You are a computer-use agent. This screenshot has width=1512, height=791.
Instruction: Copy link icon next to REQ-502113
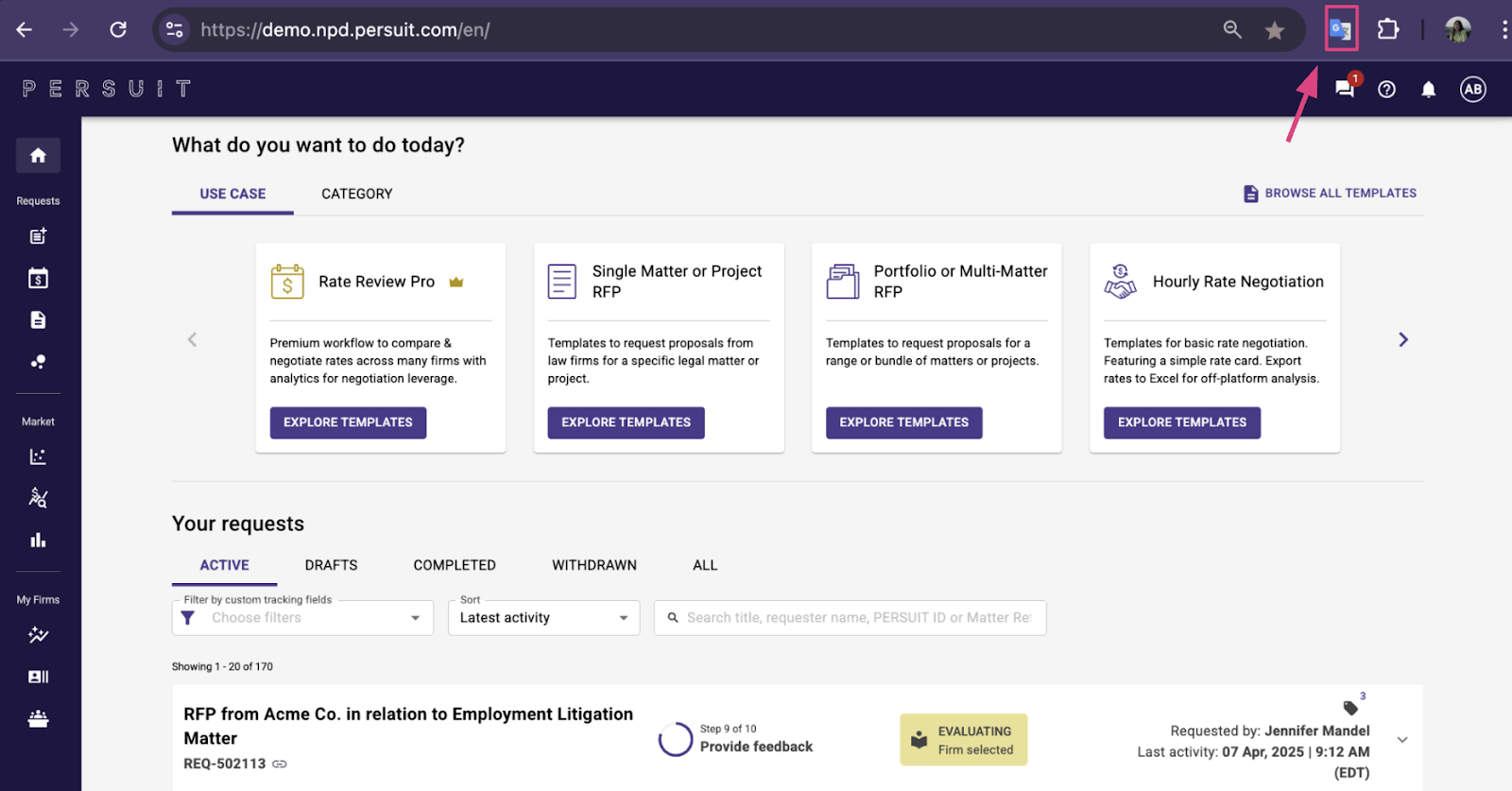[280, 764]
